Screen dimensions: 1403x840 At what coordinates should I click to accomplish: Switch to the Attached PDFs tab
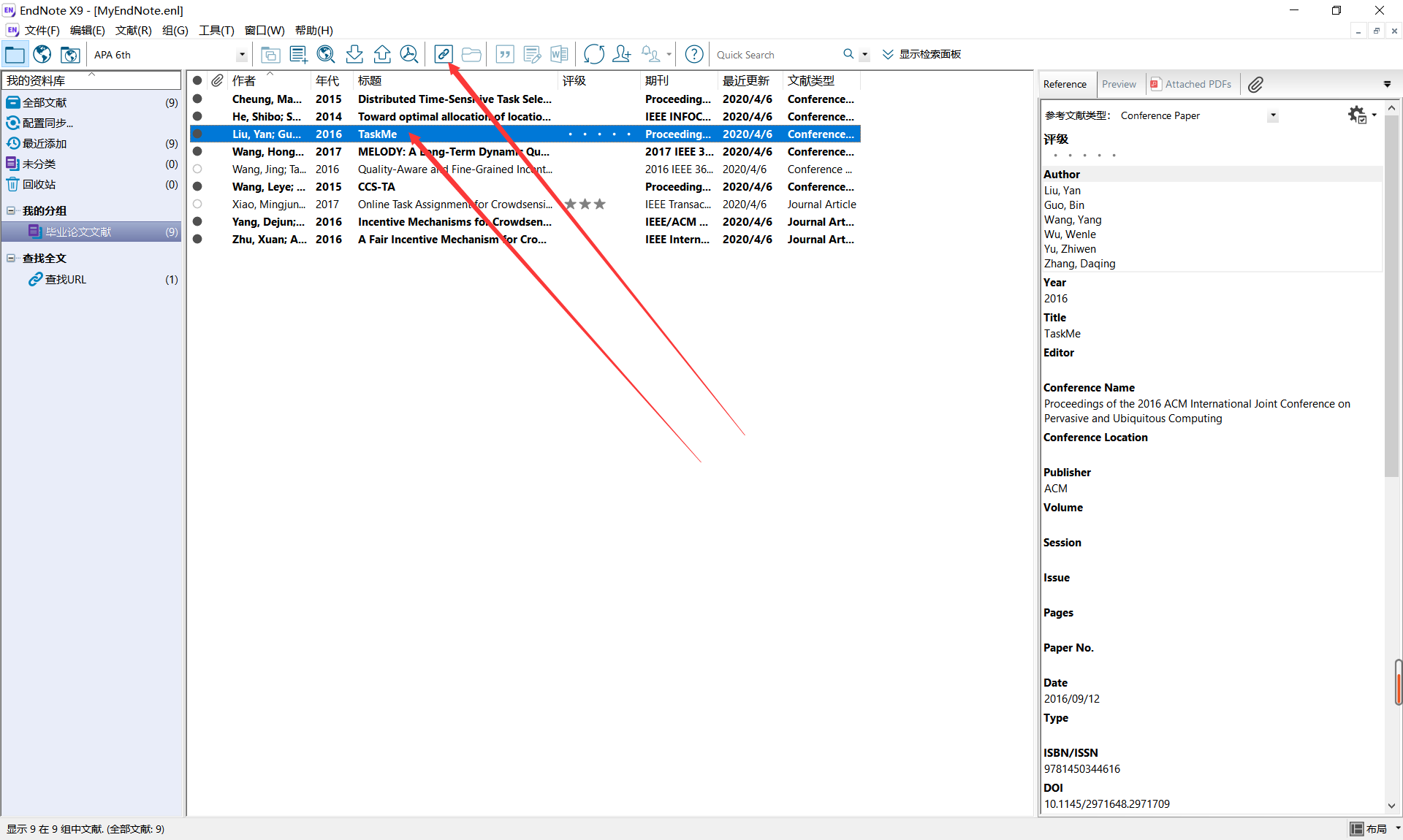[1192, 85]
